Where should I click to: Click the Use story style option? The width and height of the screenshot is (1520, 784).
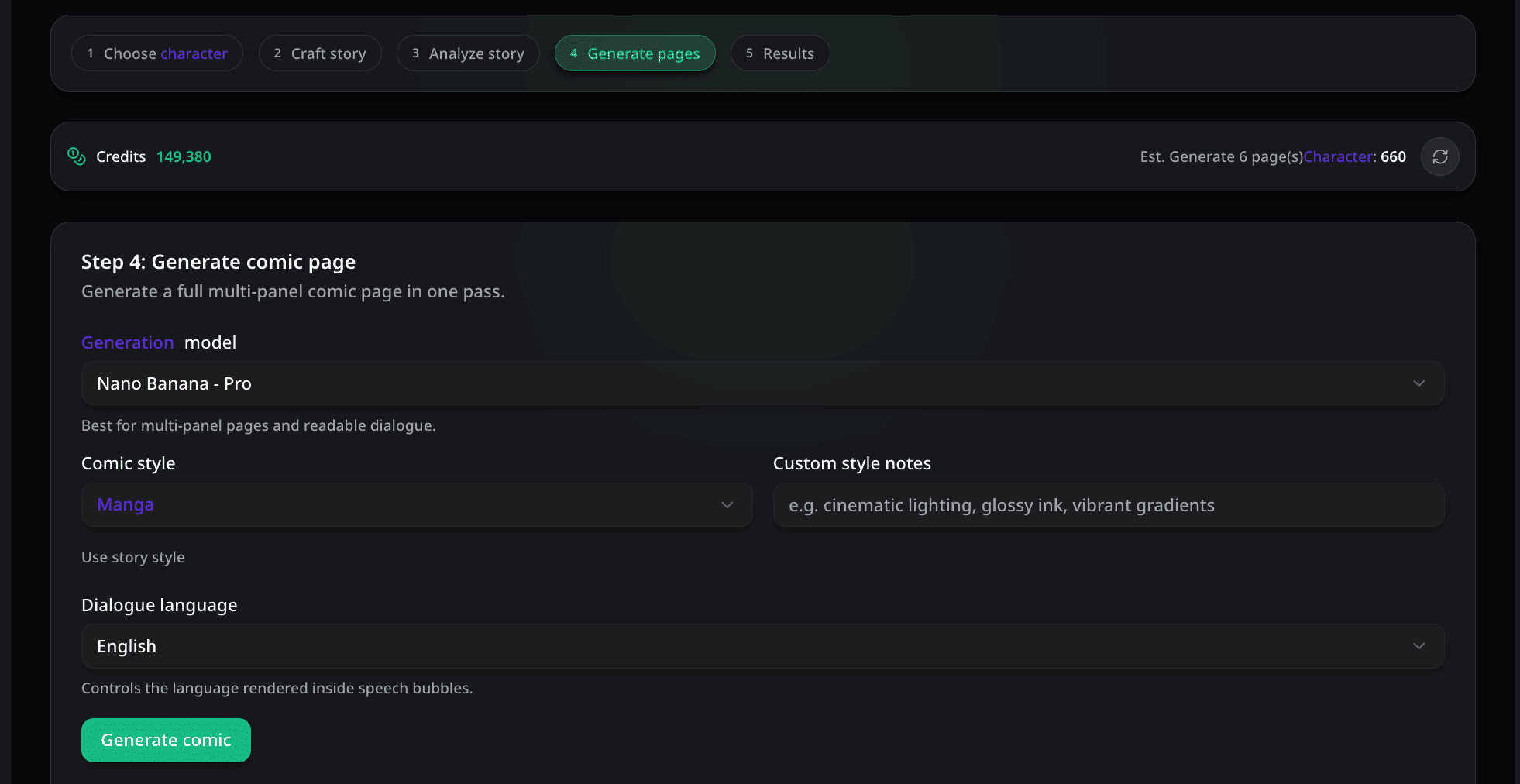(x=133, y=557)
